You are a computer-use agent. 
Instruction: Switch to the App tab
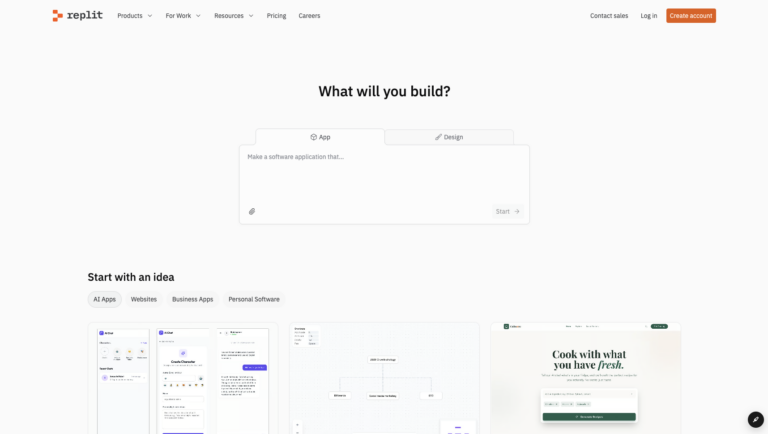coord(320,137)
